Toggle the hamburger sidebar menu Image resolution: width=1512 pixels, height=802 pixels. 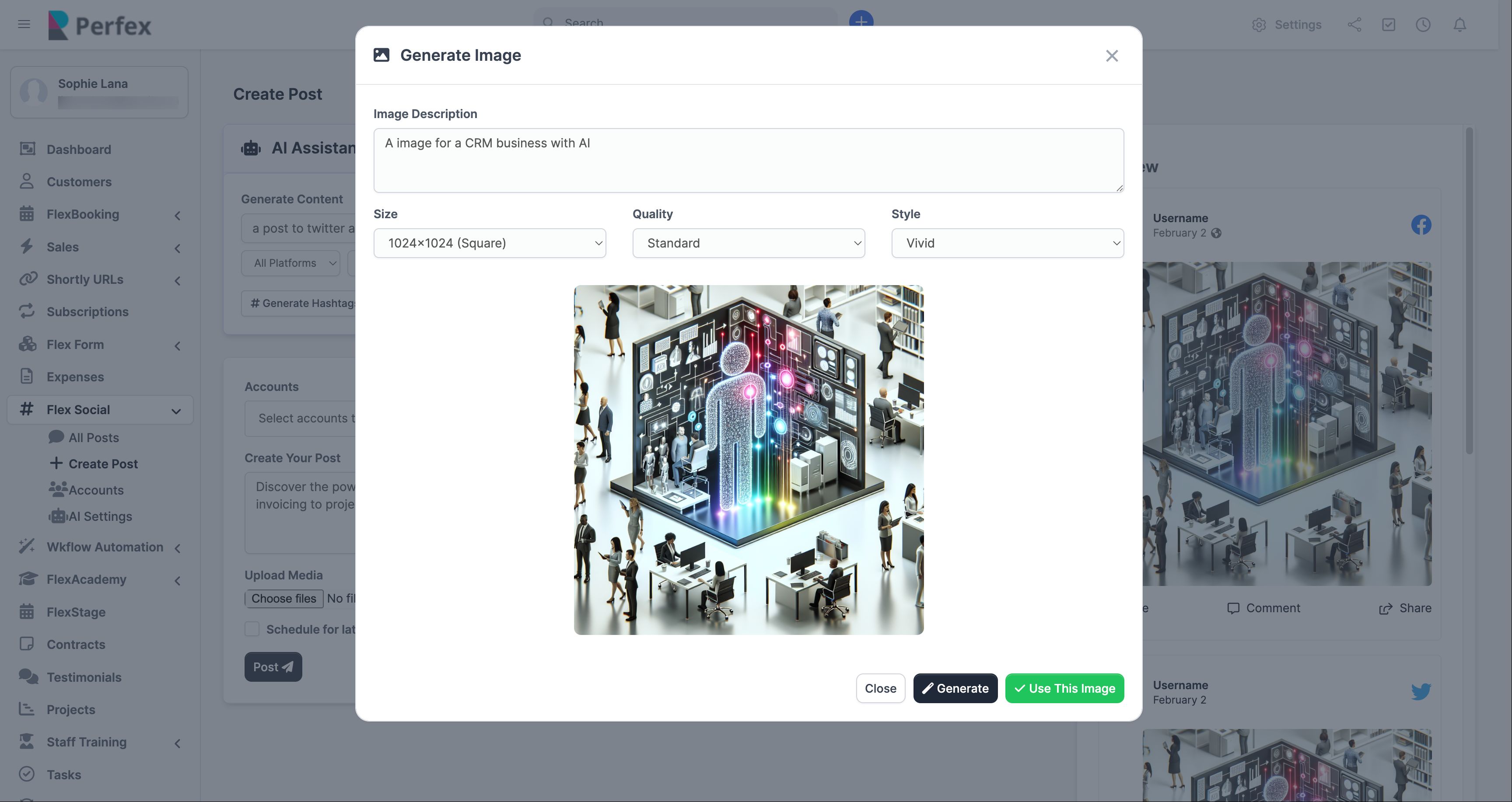coord(24,24)
